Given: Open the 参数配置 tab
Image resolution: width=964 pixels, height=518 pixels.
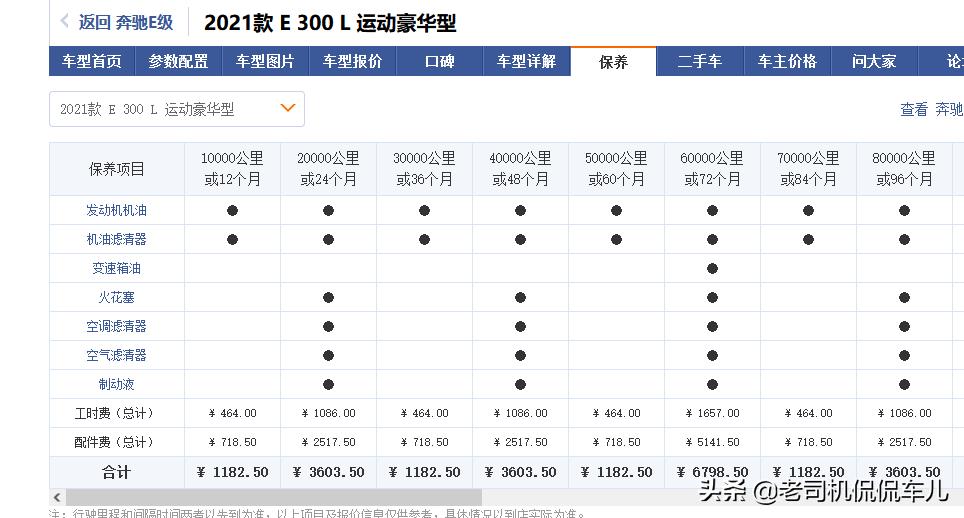Looking at the screenshot, I should click(178, 61).
